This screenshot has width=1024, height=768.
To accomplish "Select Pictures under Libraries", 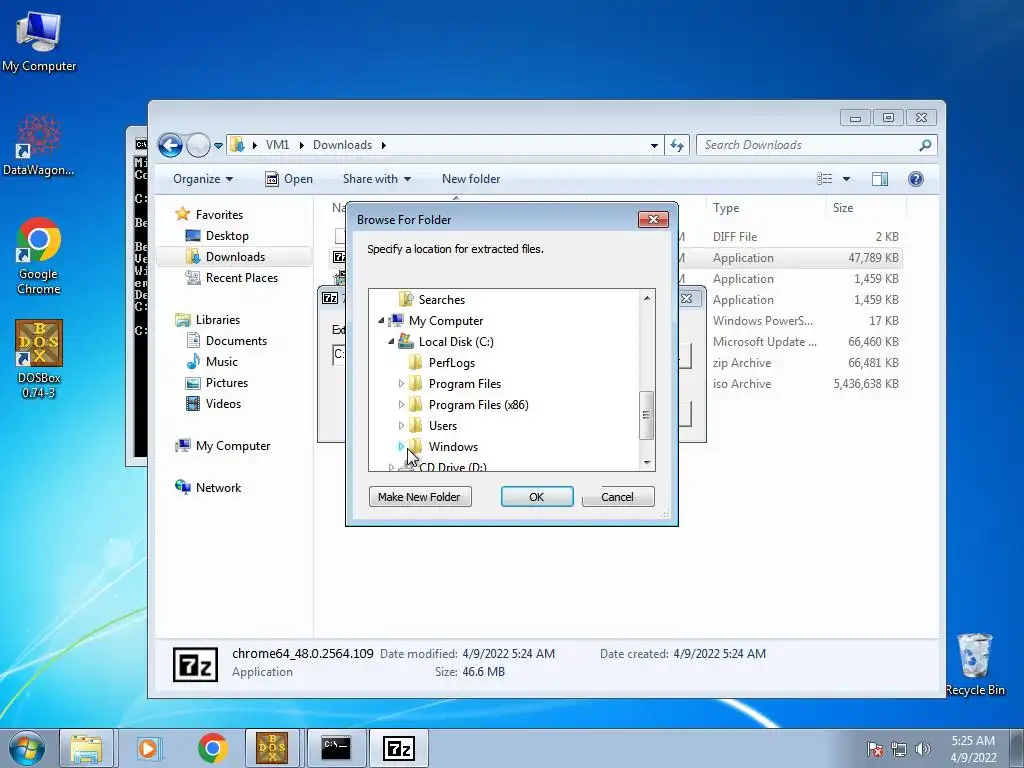I will (x=227, y=383).
